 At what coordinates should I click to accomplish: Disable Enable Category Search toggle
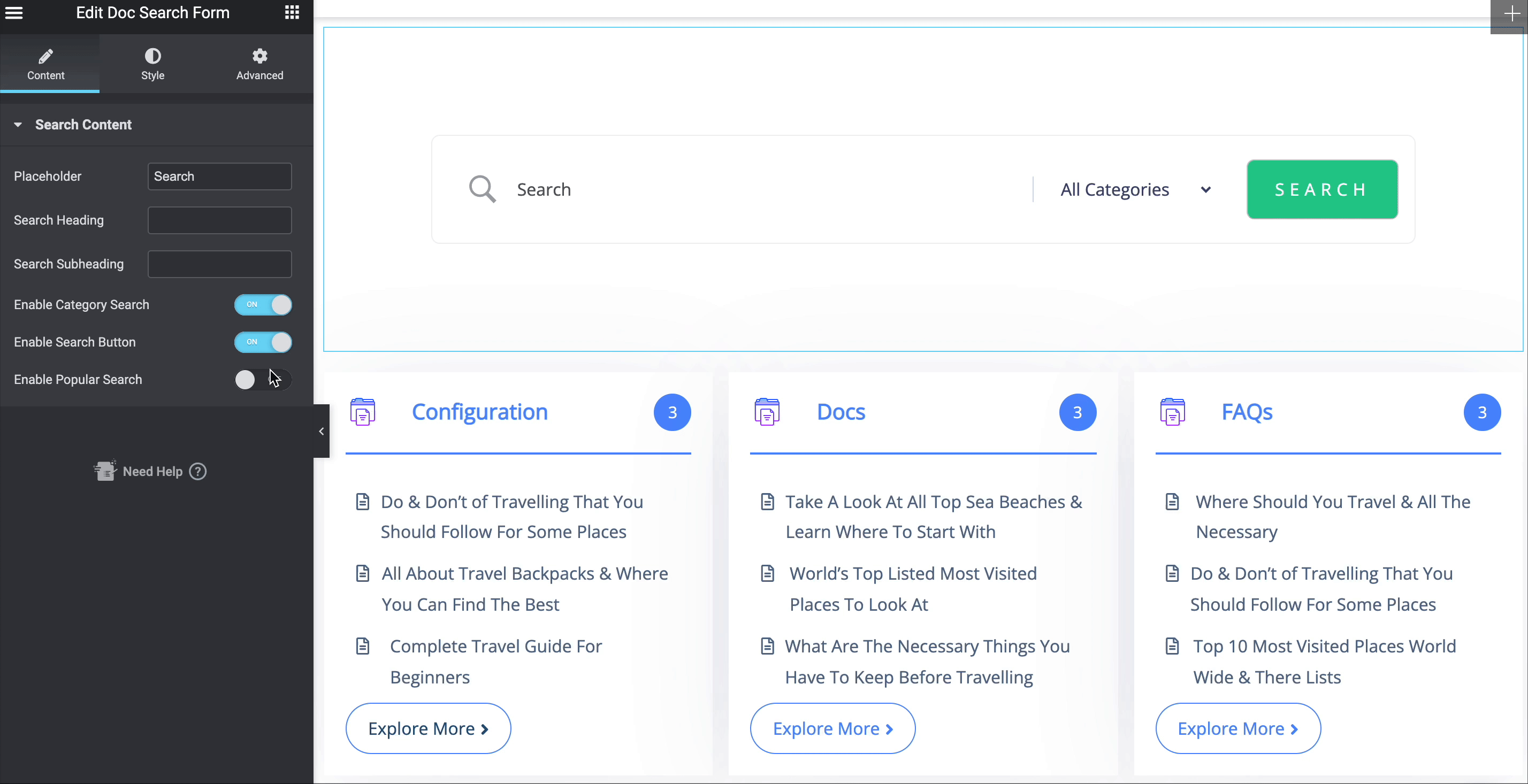click(x=263, y=304)
